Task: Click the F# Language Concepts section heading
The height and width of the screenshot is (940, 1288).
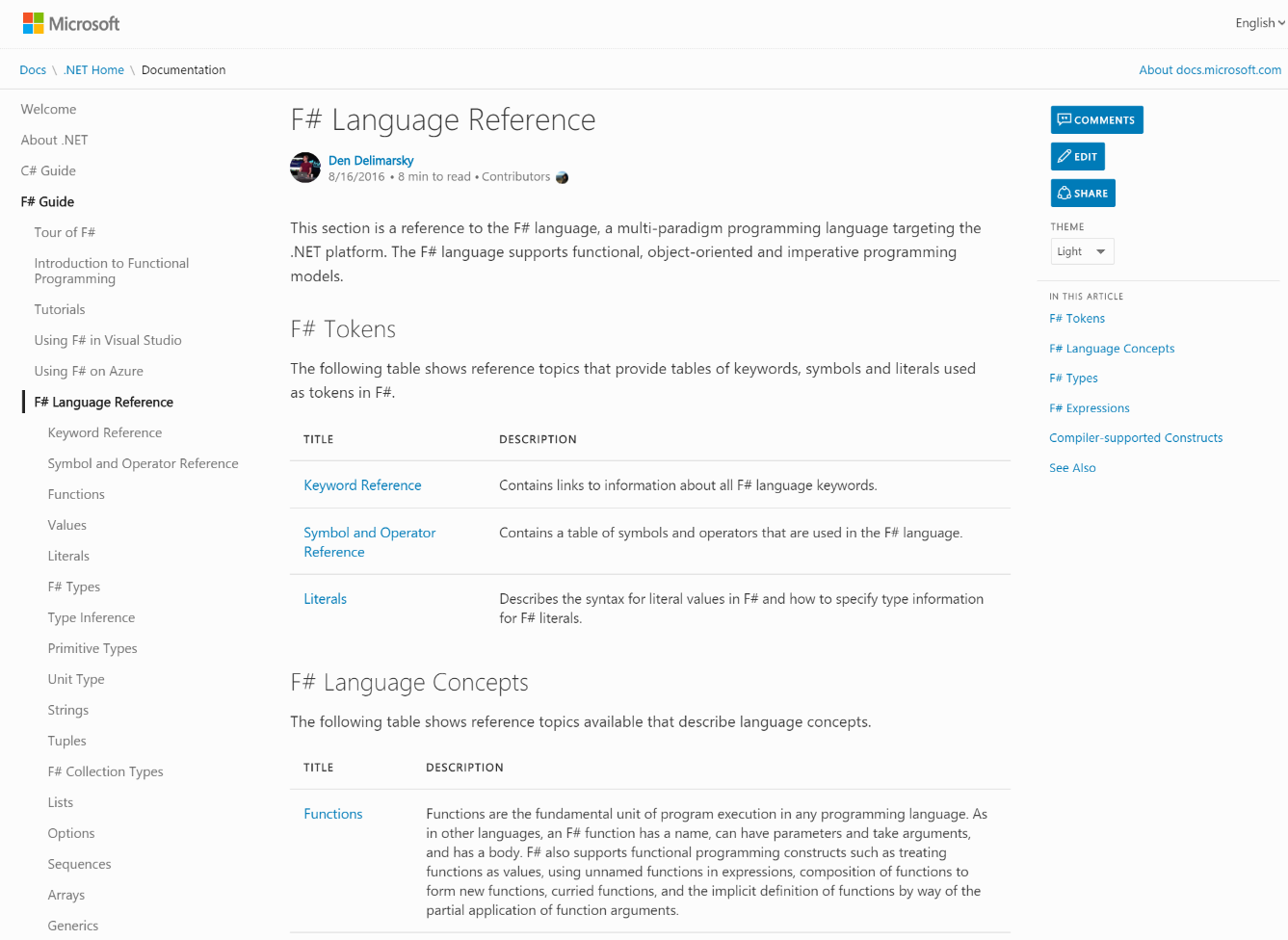Action: 409,683
